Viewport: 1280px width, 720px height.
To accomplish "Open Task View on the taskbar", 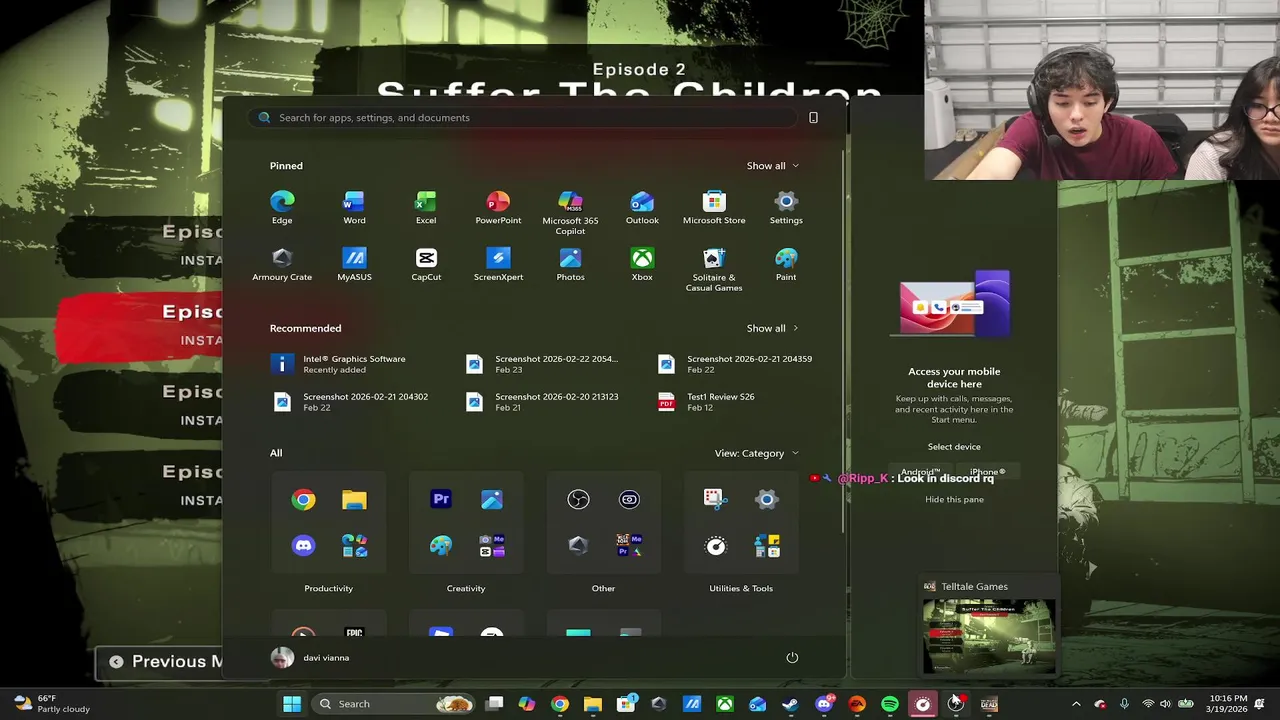I will coord(494,704).
